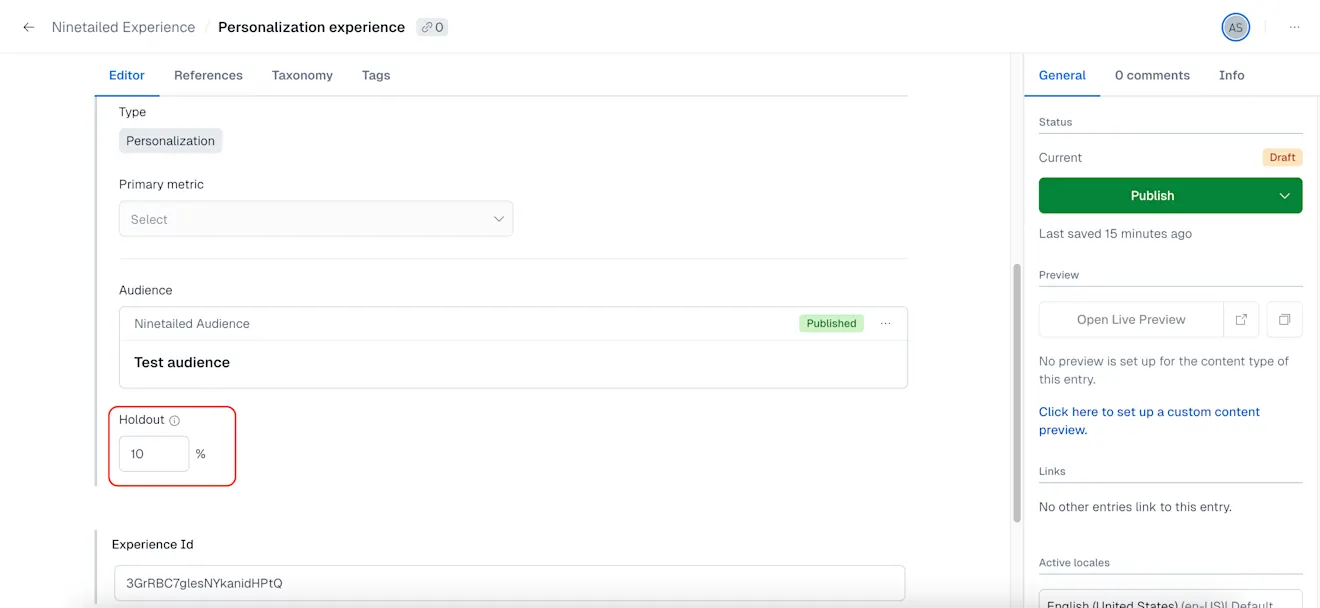Switch to the References tab

click(x=208, y=74)
